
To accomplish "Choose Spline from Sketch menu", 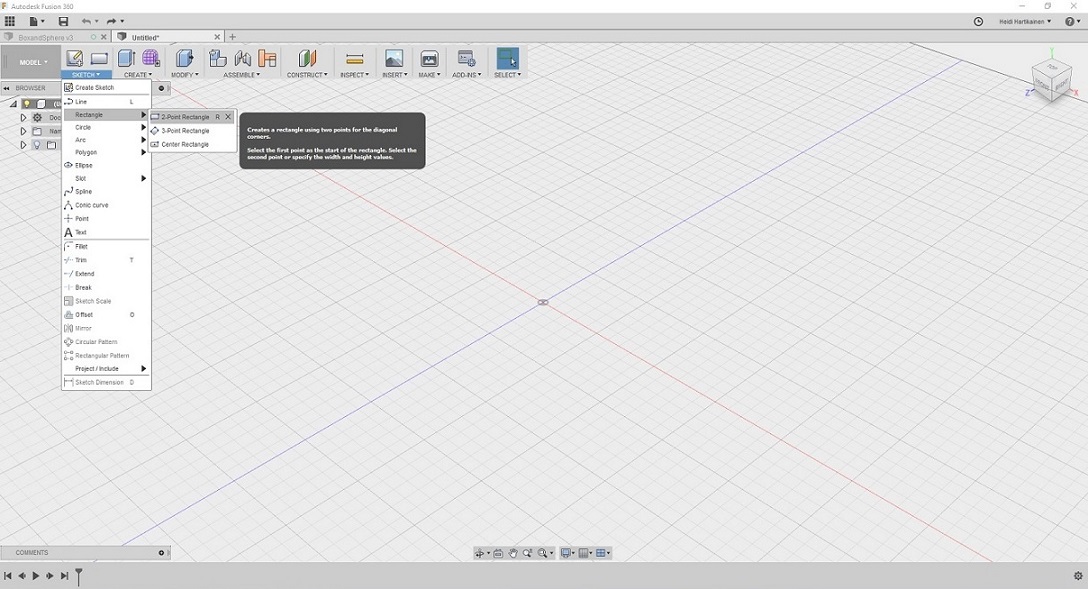I will (106, 191).
